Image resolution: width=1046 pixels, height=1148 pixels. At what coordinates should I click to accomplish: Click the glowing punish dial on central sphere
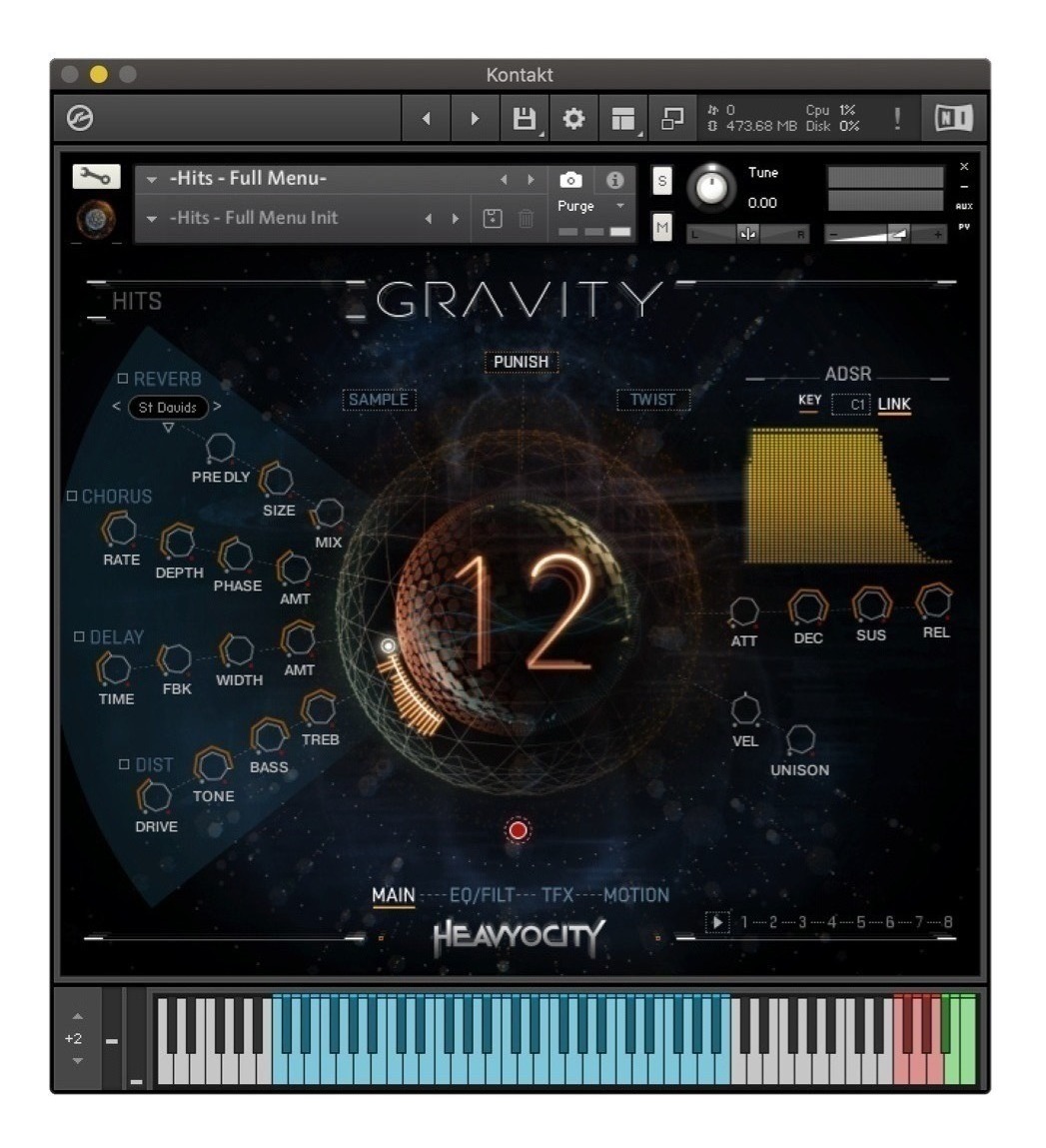(389, 645)
